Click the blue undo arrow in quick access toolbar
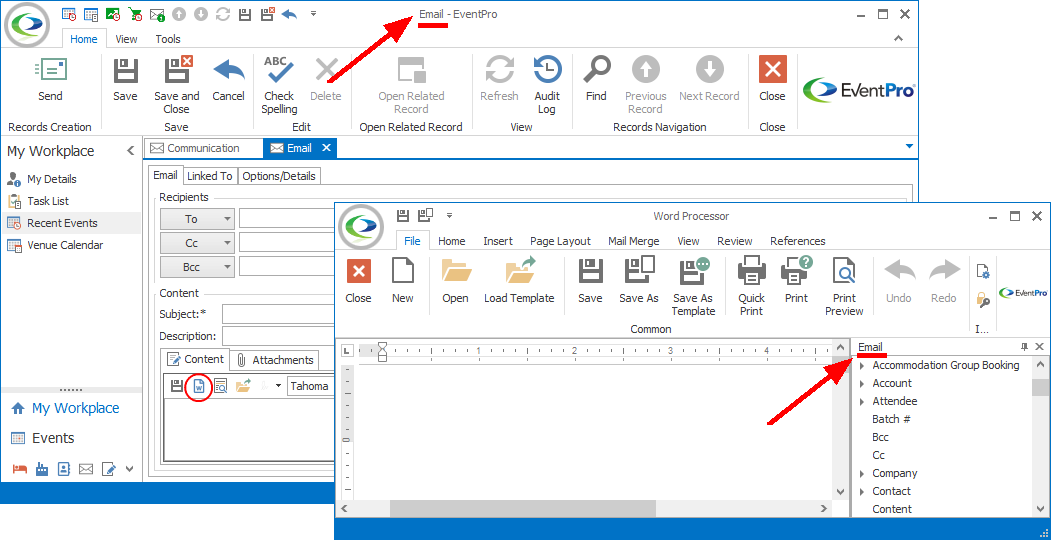1051x540 pixels. point(290,13)
